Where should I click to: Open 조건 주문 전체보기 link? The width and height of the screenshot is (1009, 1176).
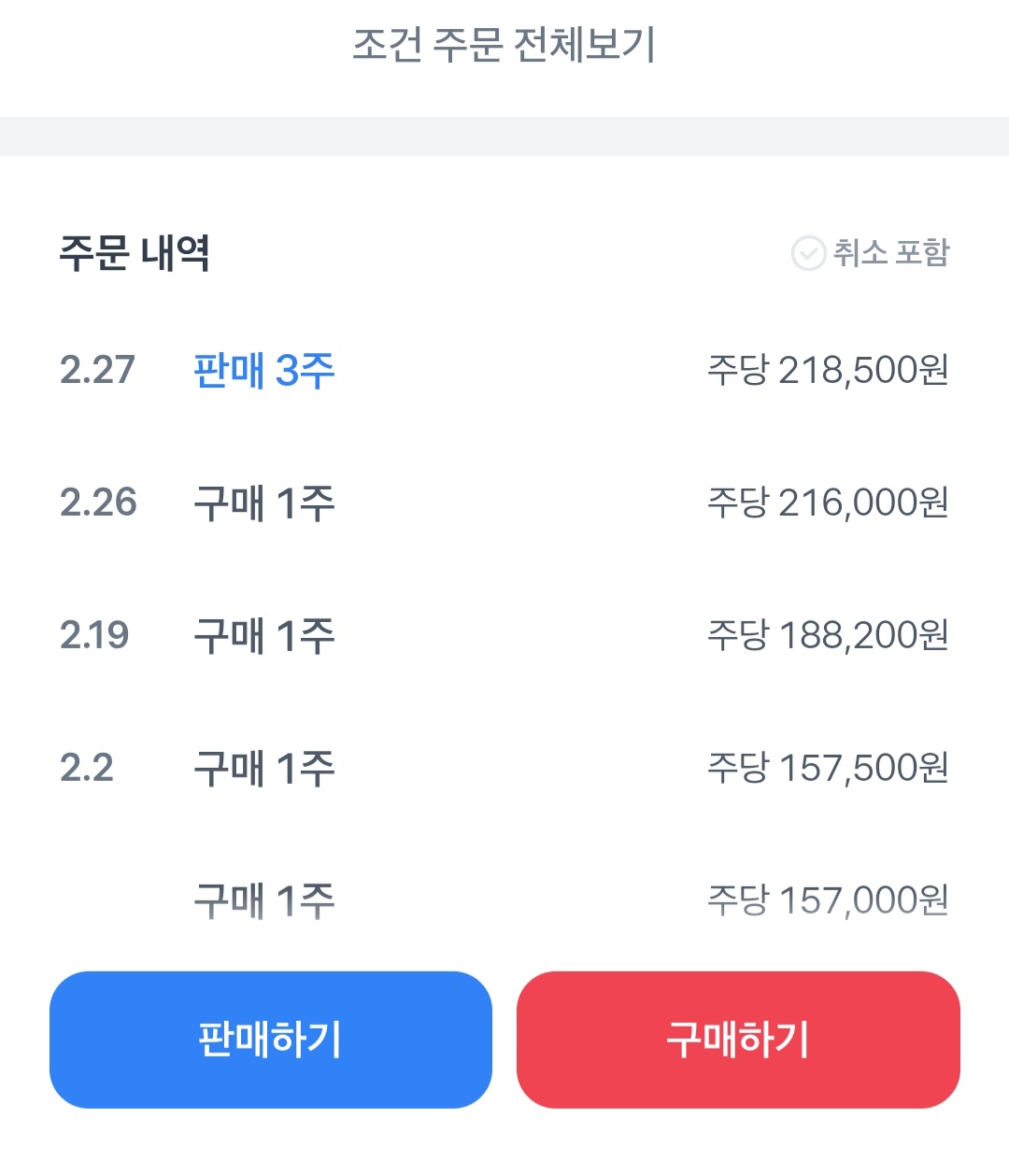click(504, 45)
